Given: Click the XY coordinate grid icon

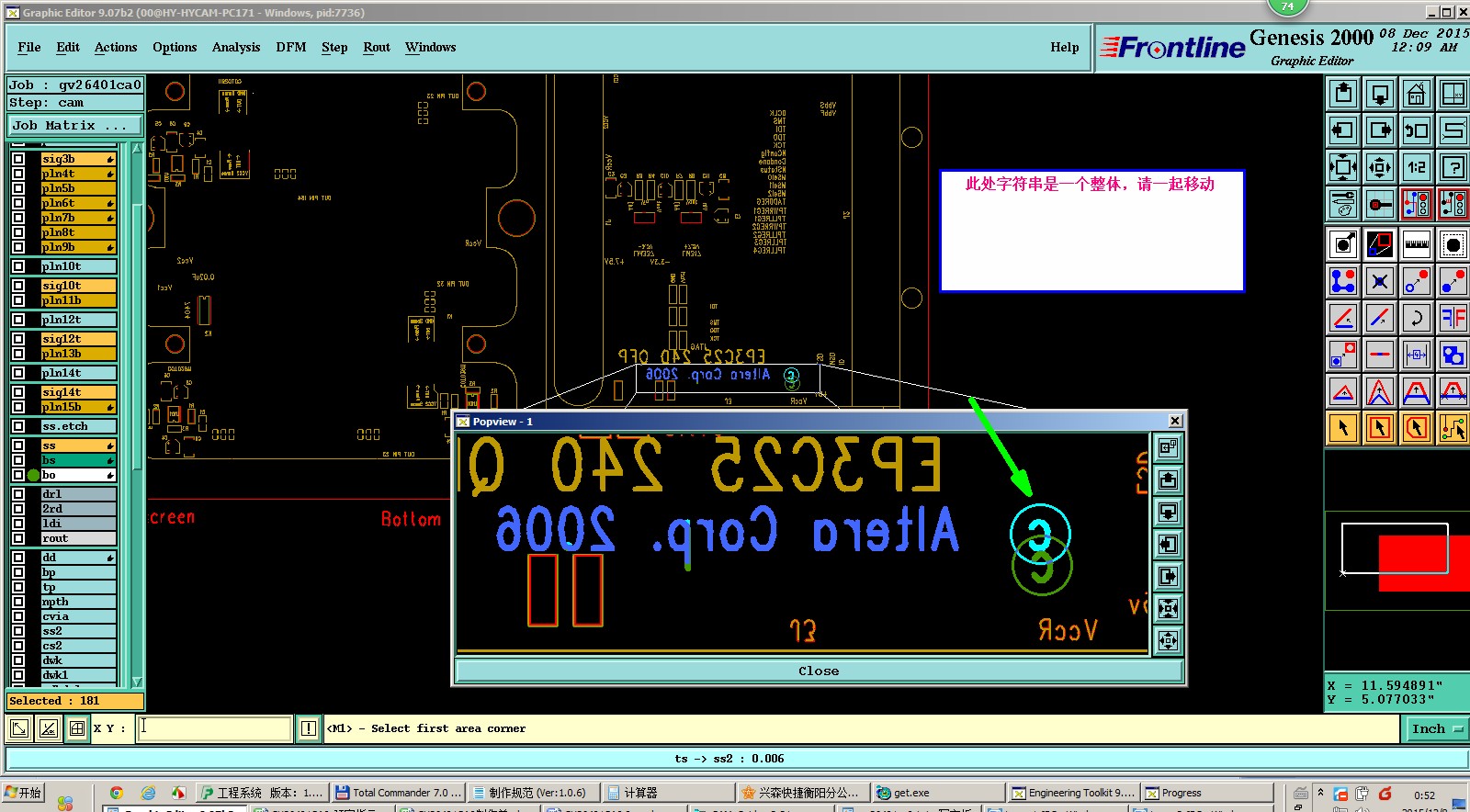Looking at the screenshot, I should (x=1453, y=94).
